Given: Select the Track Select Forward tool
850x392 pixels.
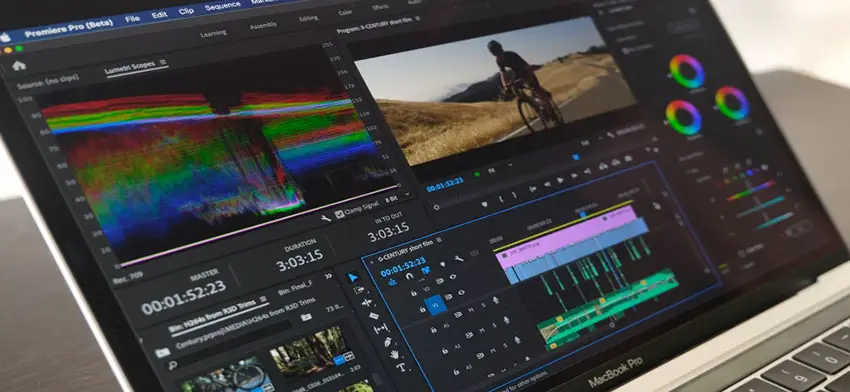Looking at the screenshot, I should 359,290.
